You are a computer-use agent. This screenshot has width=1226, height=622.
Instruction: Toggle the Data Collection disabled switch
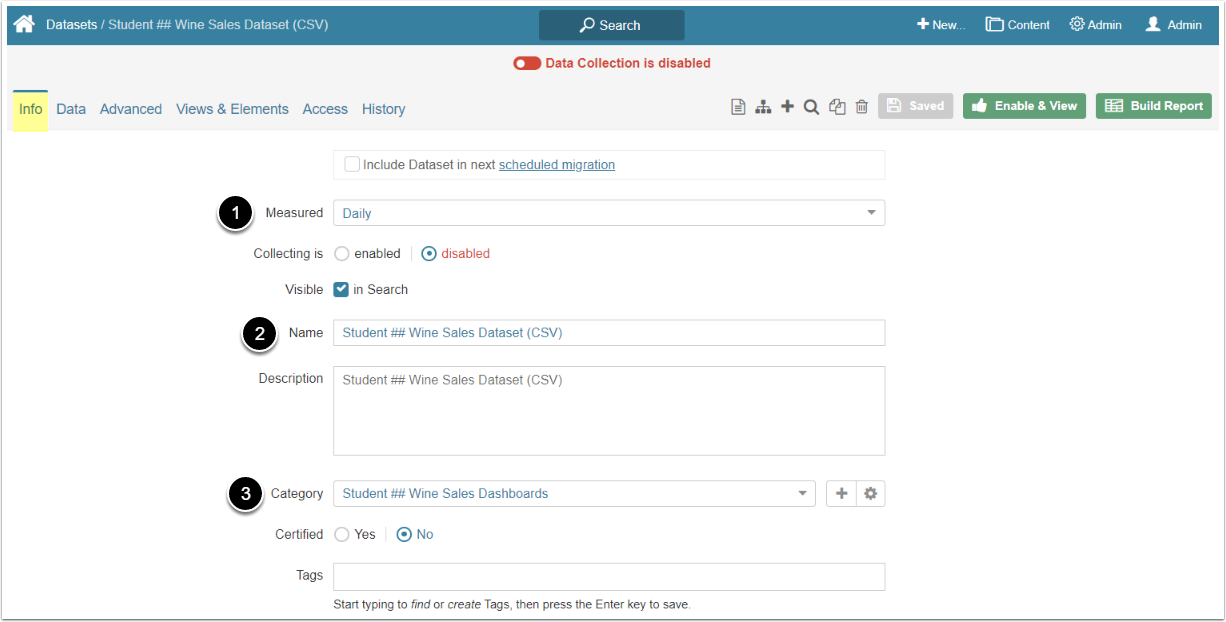[x=527, y=63]
